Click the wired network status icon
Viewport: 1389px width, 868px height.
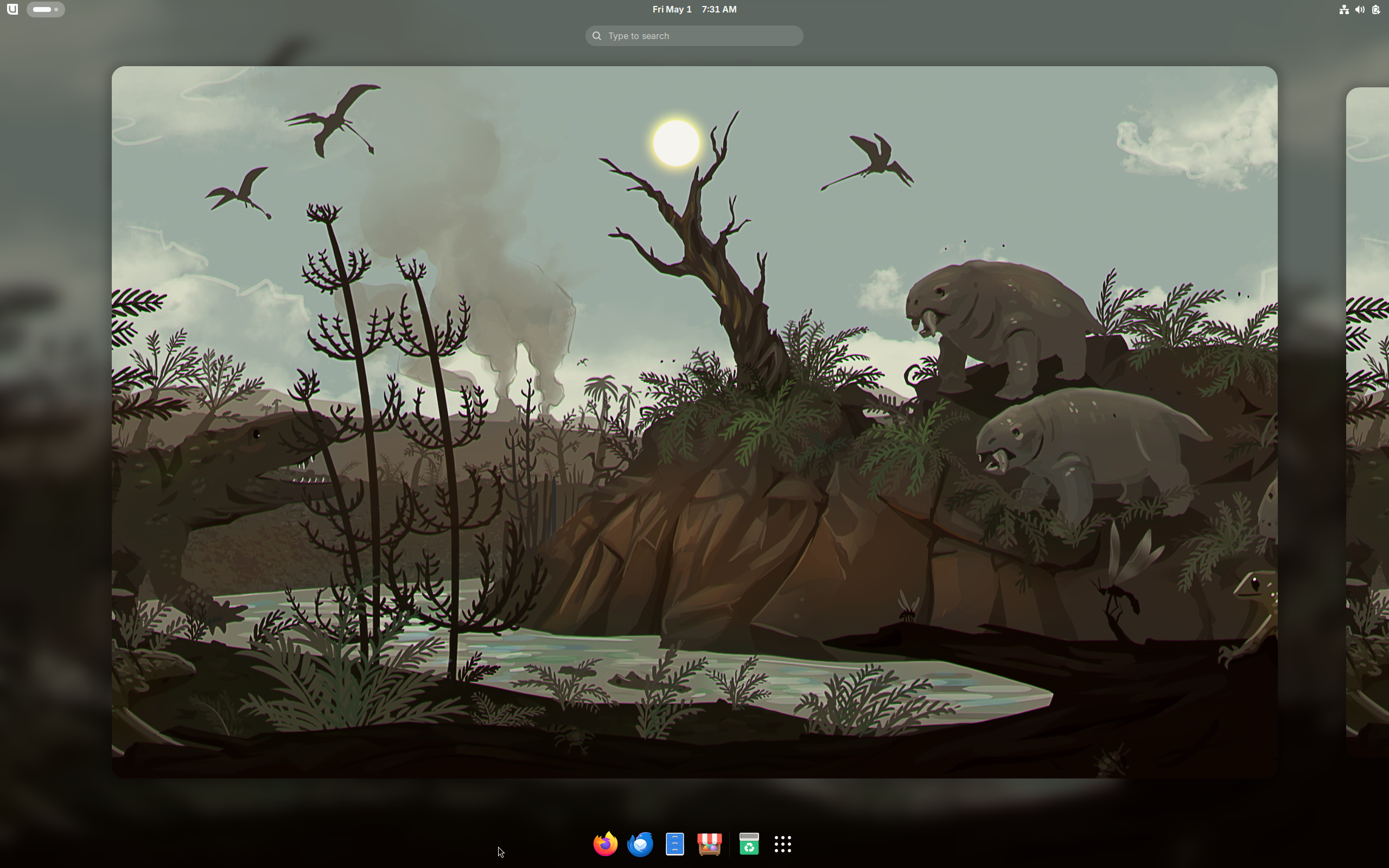1343,9
